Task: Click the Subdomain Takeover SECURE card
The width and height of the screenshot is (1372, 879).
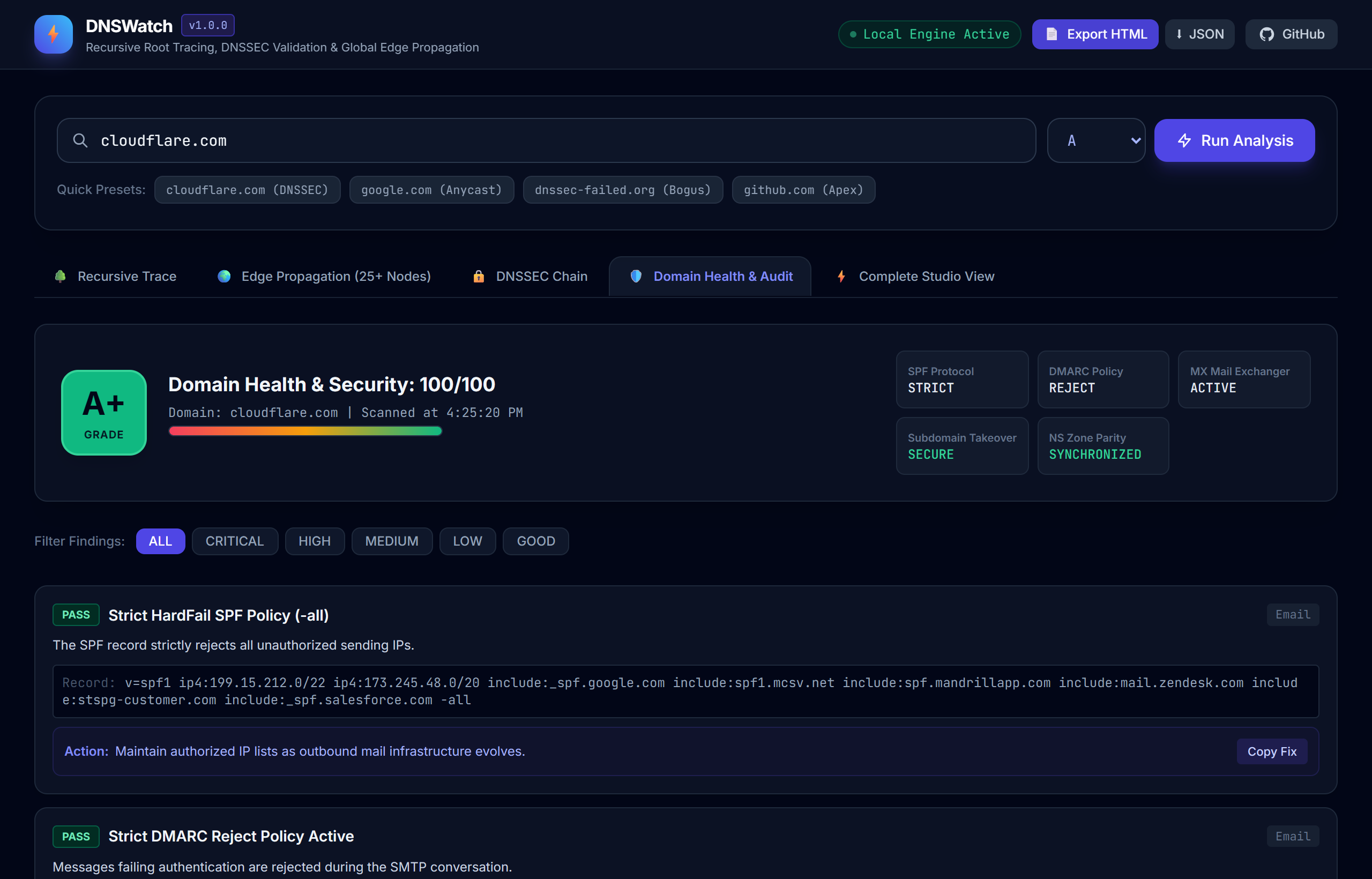Action: click(x=962, y=446)
